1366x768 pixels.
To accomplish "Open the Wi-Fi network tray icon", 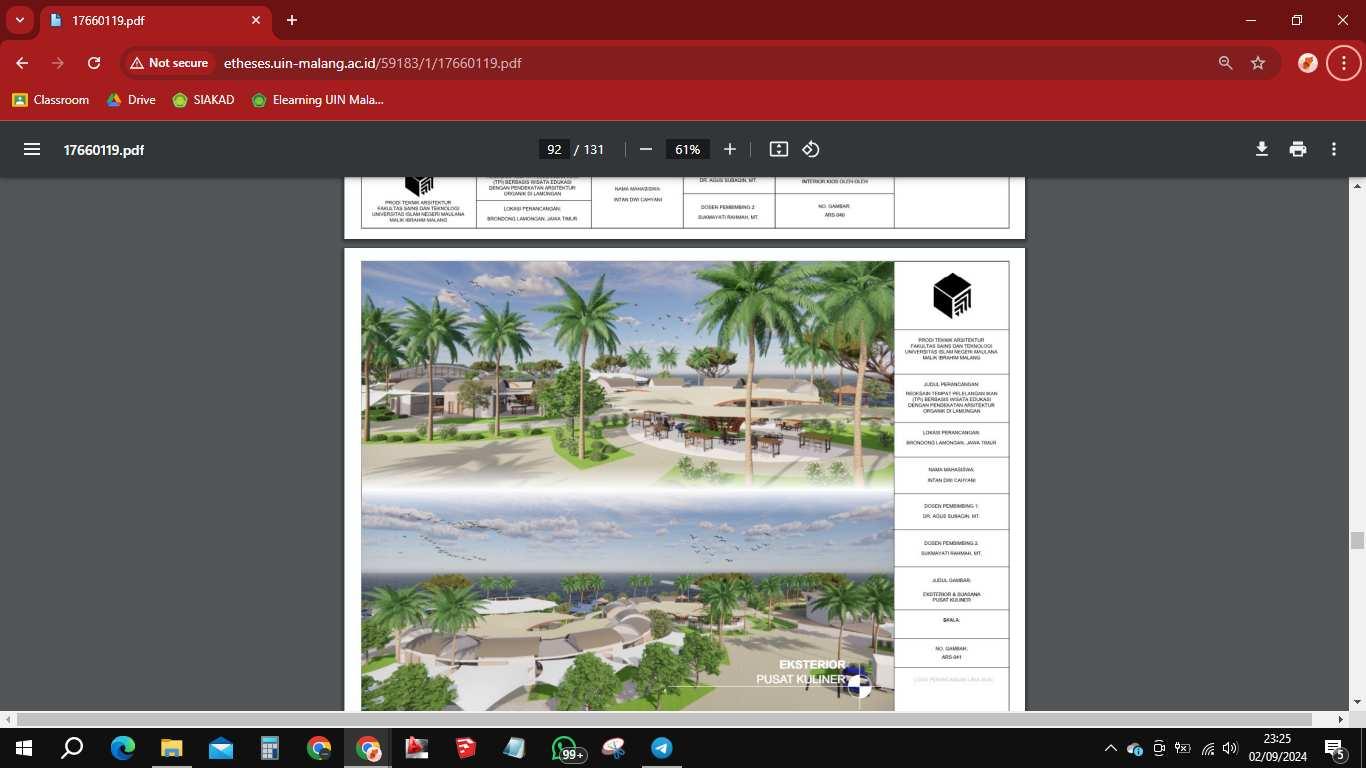I will (x=1207, y=748).
